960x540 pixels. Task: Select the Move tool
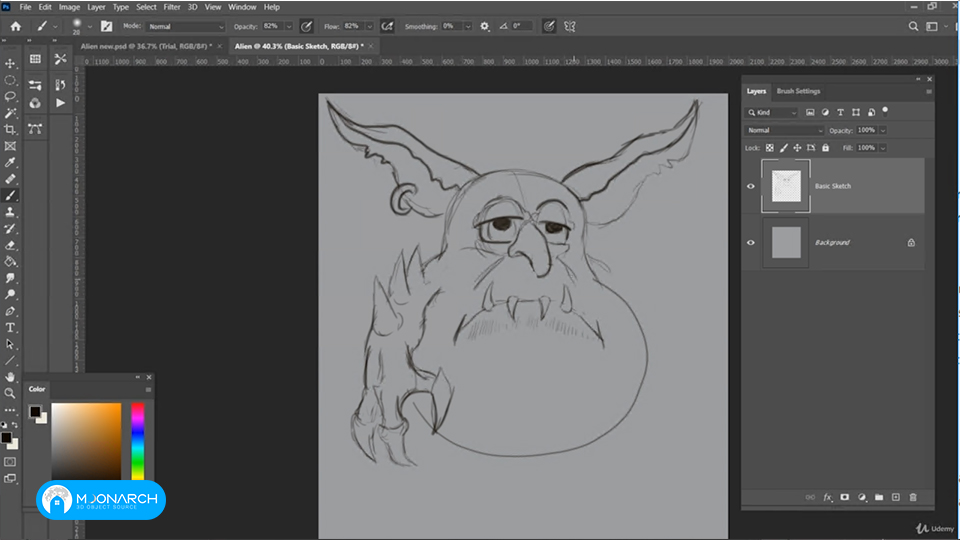[10, 63]
